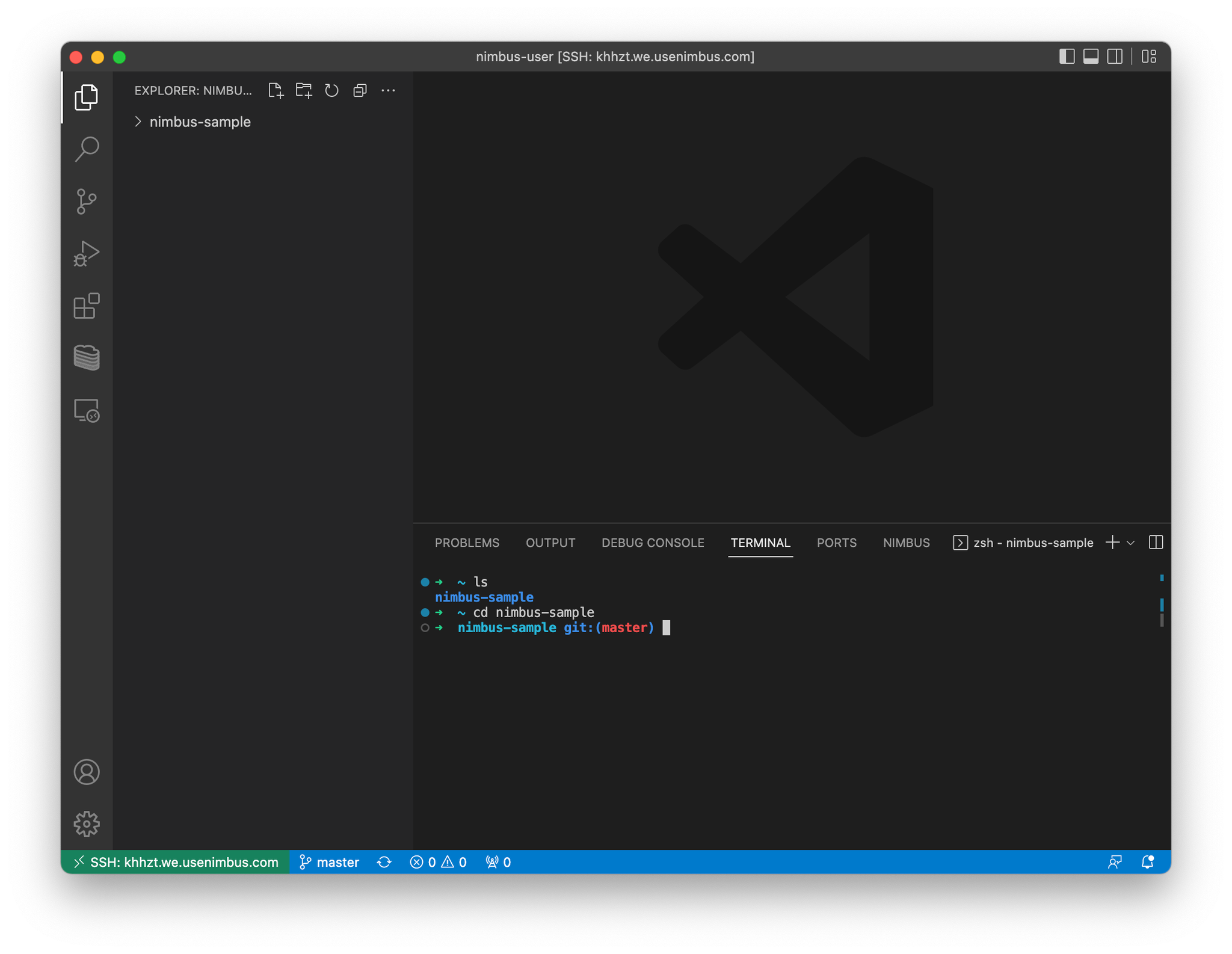
Task: Click the git:(master) prompt text
Action: click(x=609, y=628)
